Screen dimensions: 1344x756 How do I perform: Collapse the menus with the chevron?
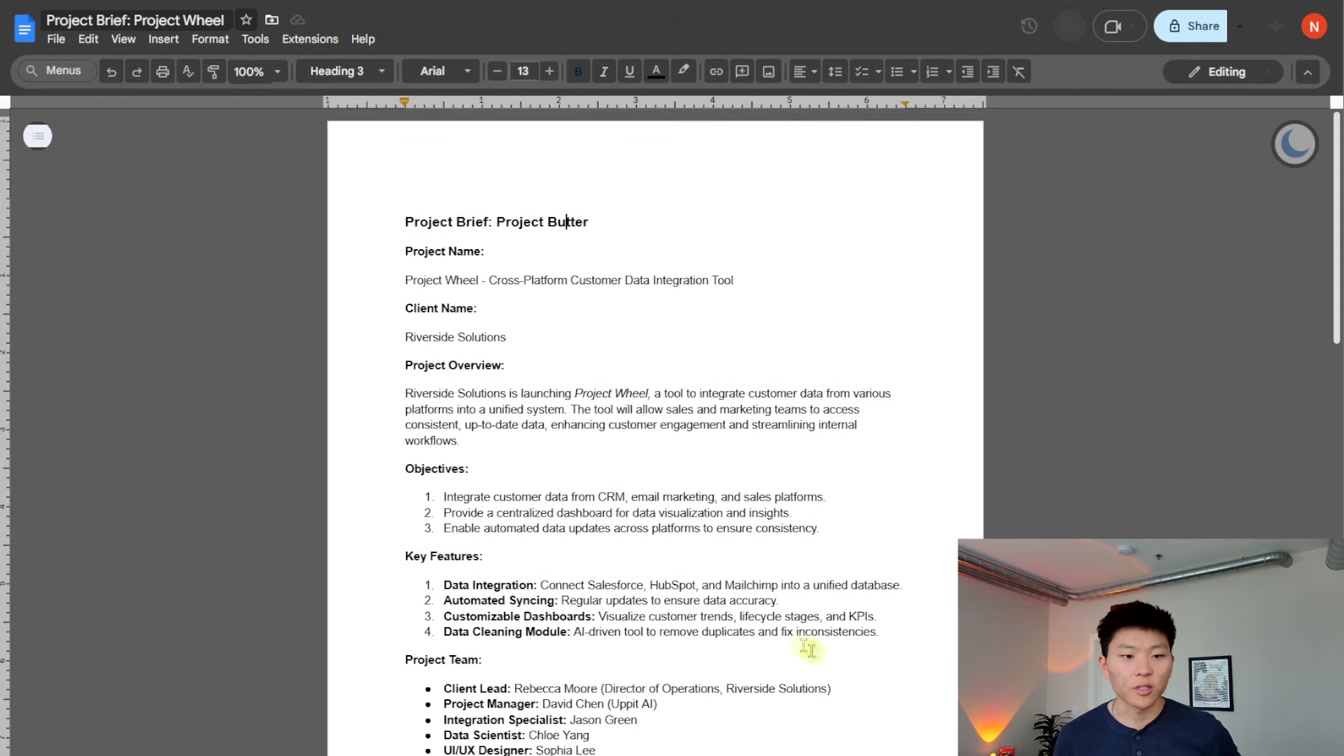[x=1307, y=72]
